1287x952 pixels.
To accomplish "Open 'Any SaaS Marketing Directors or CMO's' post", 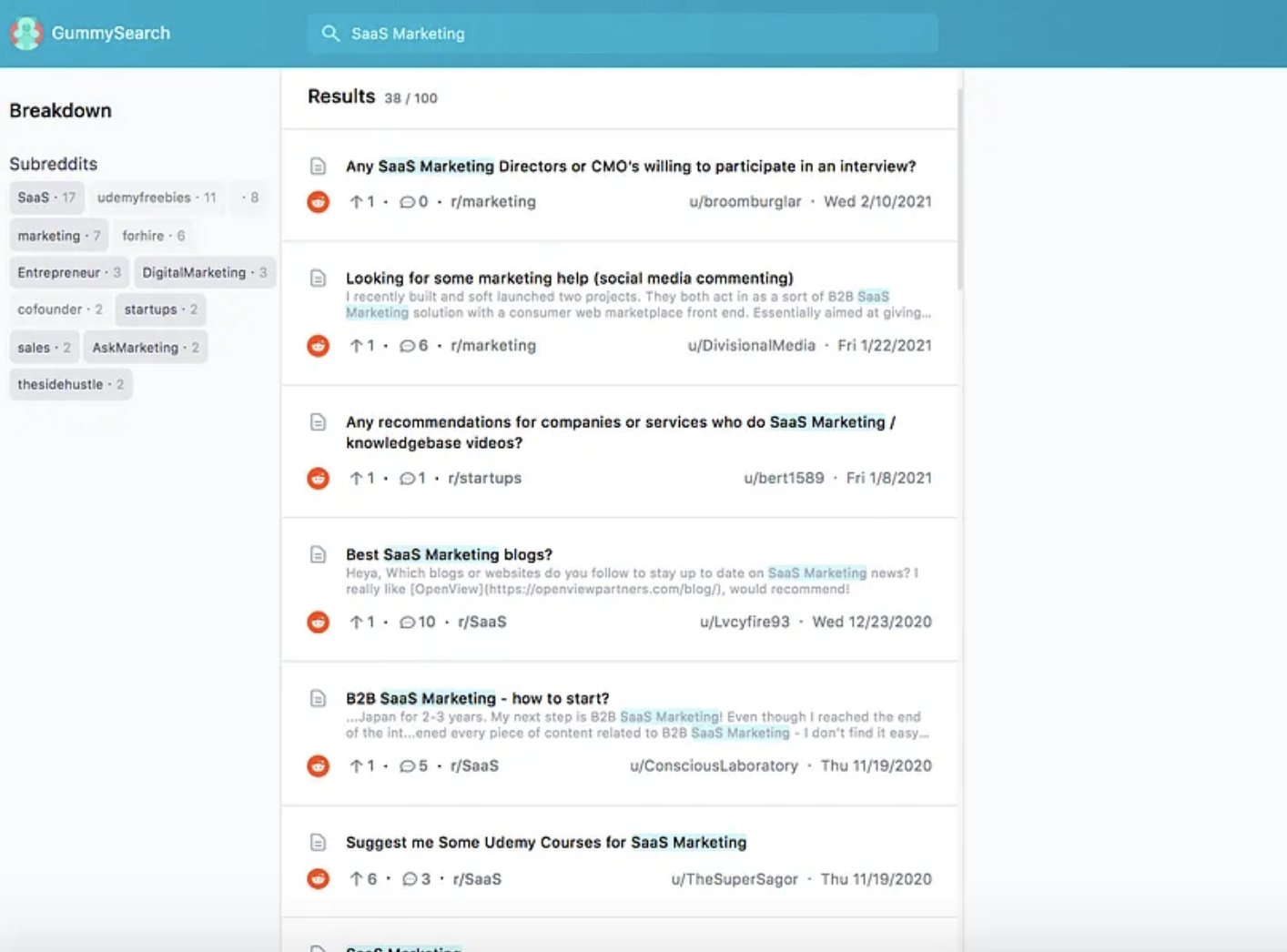I will coord(631,167).
